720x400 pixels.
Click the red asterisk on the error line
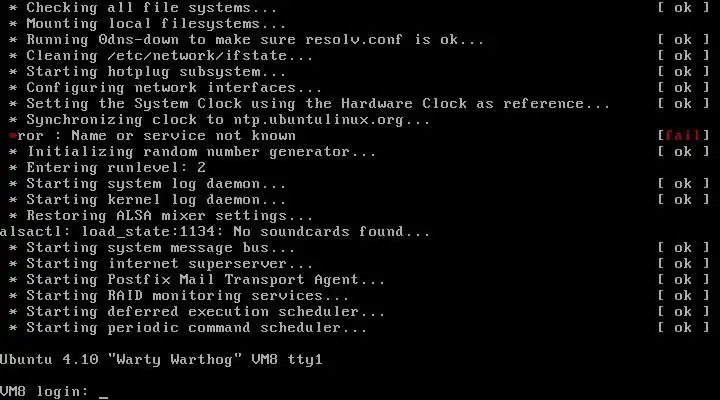tap(13, 136)
